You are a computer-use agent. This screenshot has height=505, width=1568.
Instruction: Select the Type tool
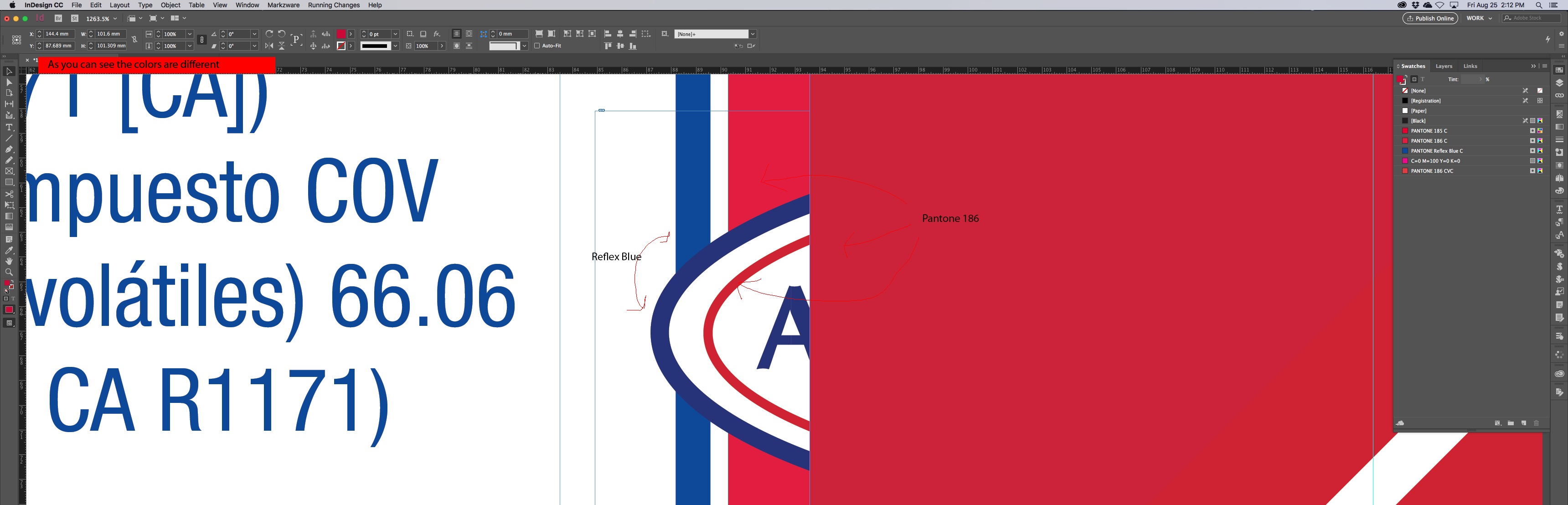click(9, 127)
